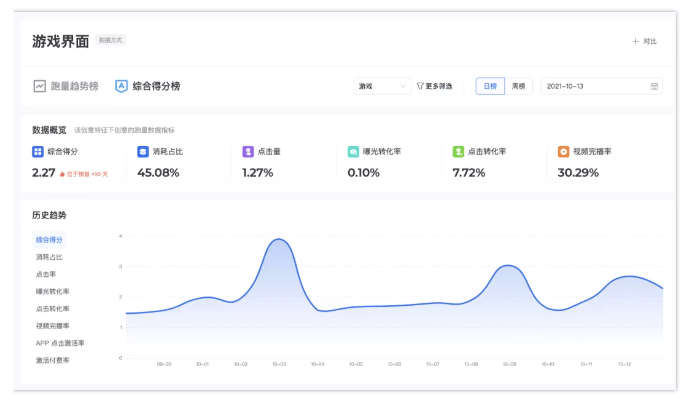This screenshot has height=396, width=681.
Task: Click the 10-12 x-axis date label
Action: pos(625,364)
